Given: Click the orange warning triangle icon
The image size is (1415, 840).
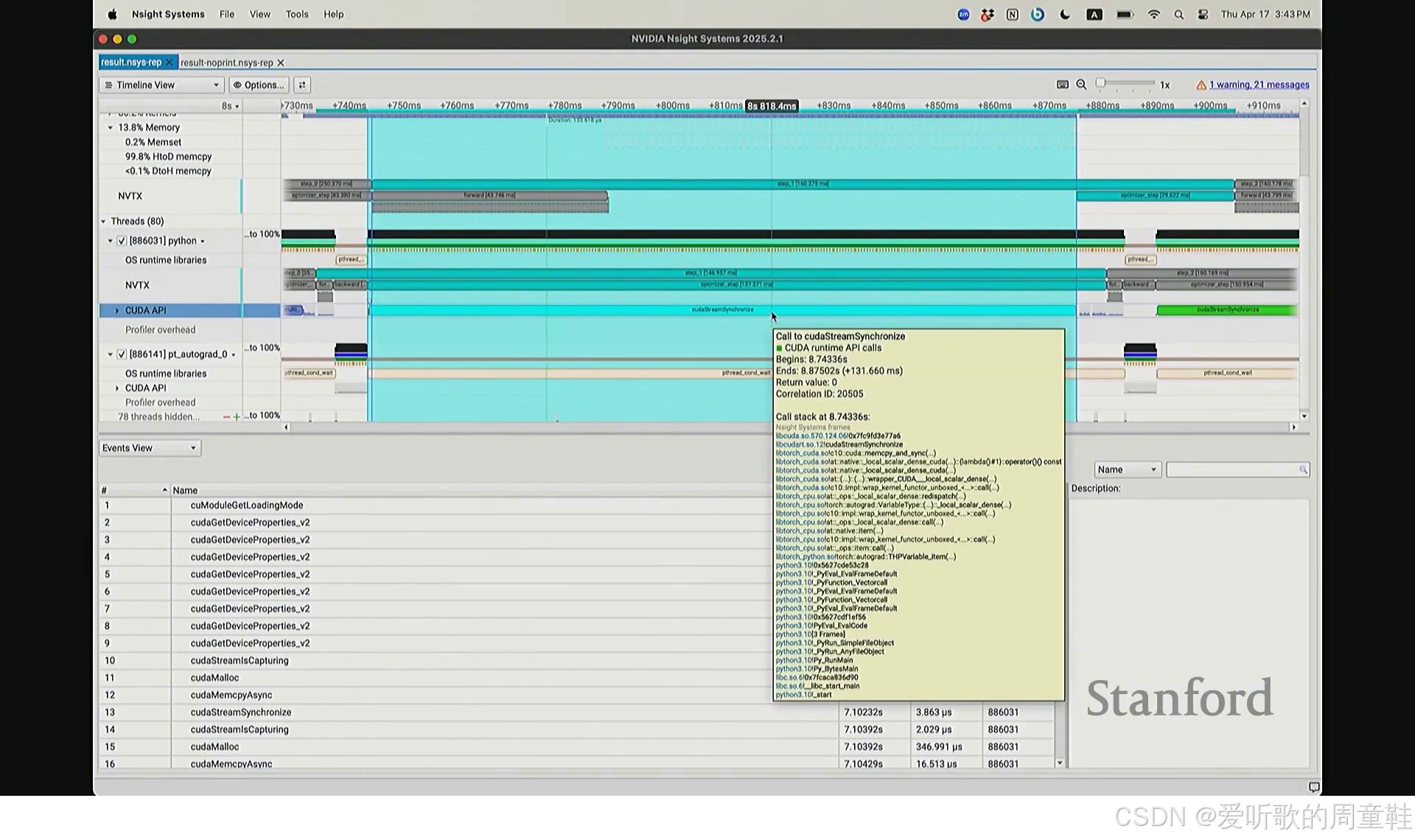Looking at the screenshot, I should (x=1201, y=85).
